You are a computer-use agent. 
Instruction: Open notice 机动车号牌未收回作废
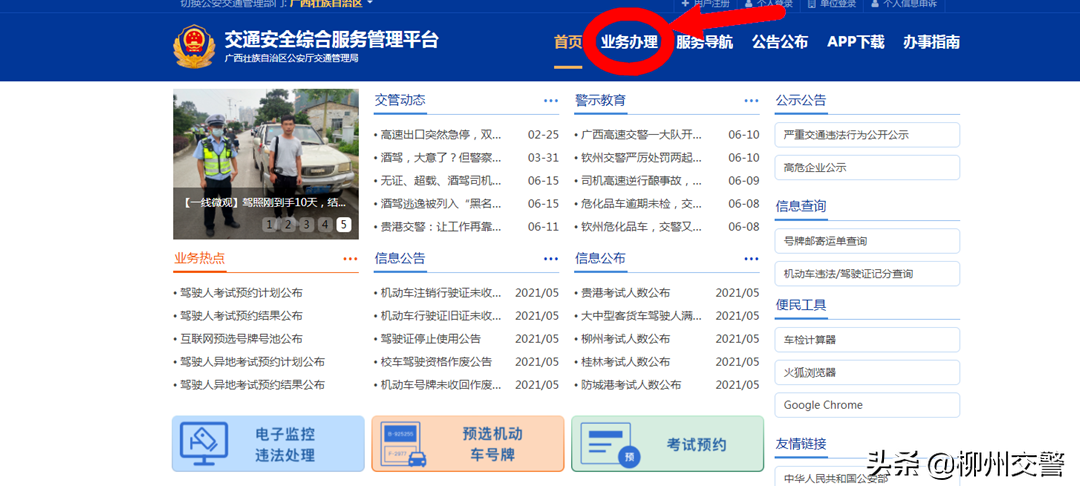(441, 385)
